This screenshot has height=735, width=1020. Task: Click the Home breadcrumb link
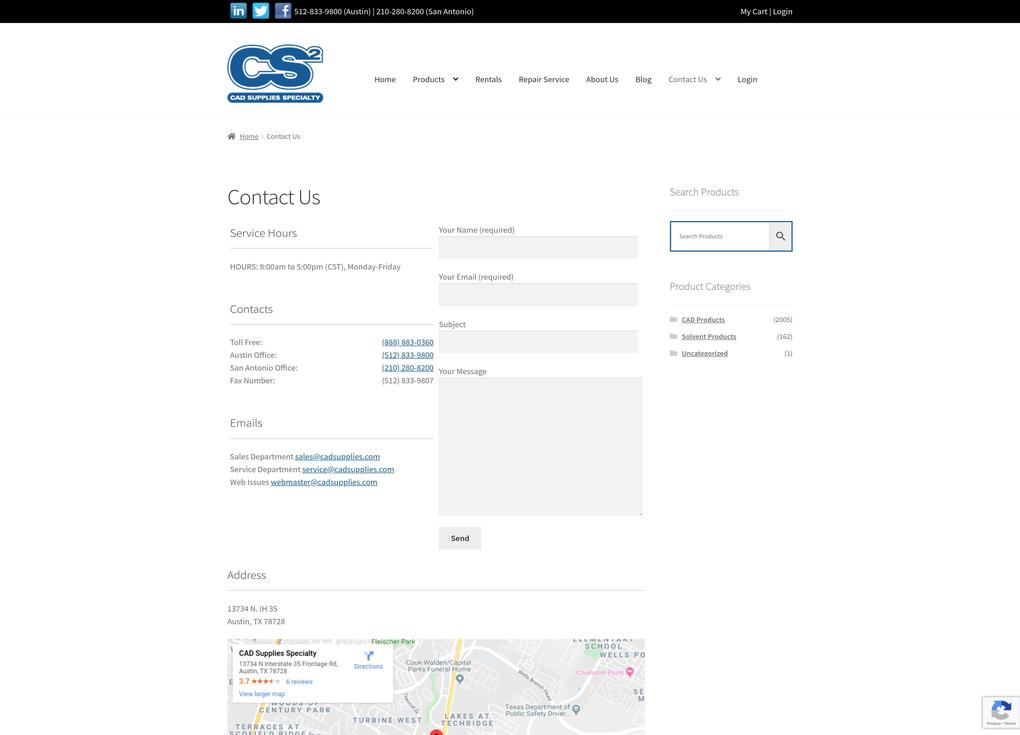[x=249, y=137]
